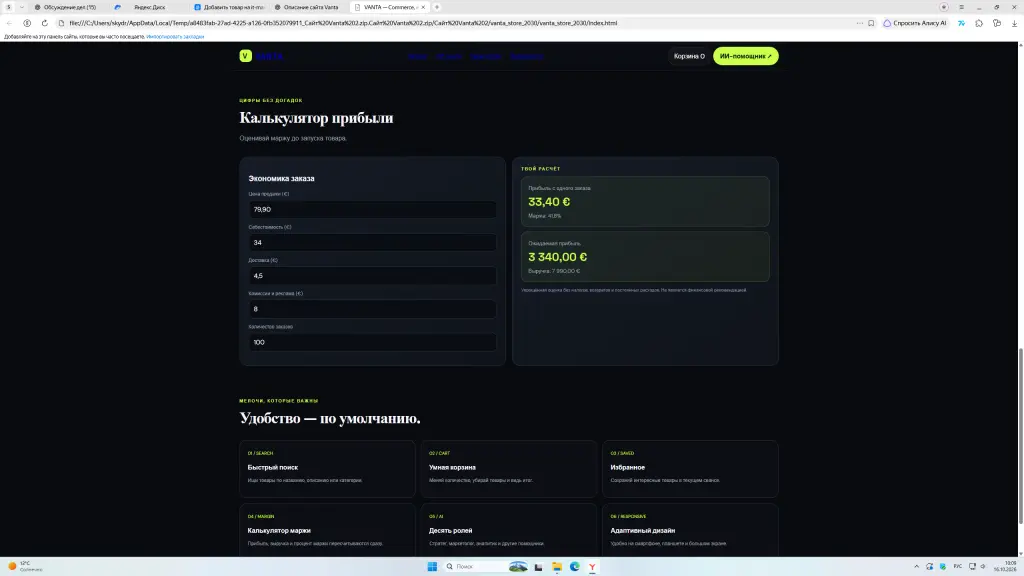
Task: Click the «Адаптивный дизайн» feature card
Action: 690,530
